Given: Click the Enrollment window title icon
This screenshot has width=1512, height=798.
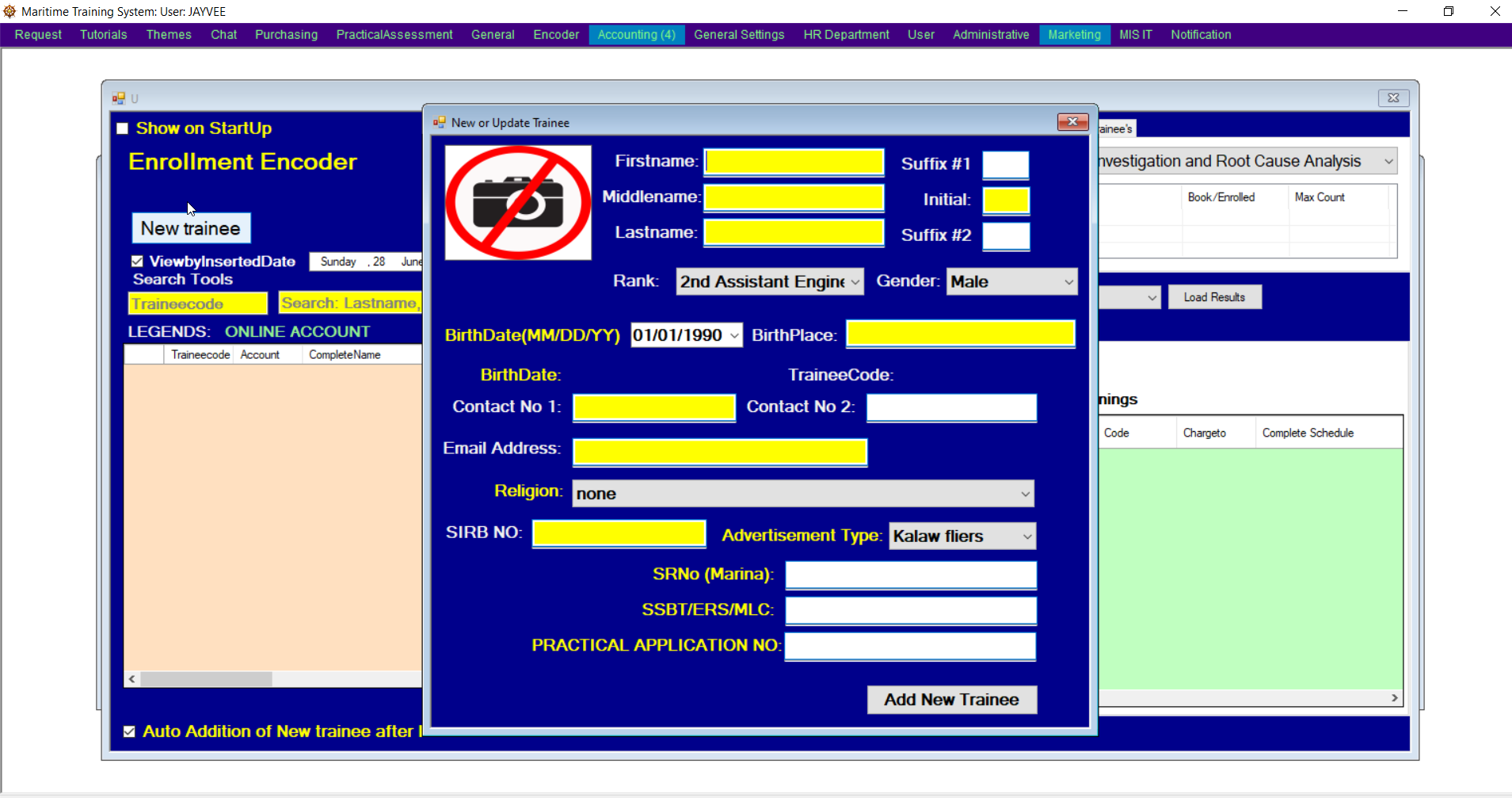Looking at the screenshot, I should pyautogui.click(x=119, y=98).
